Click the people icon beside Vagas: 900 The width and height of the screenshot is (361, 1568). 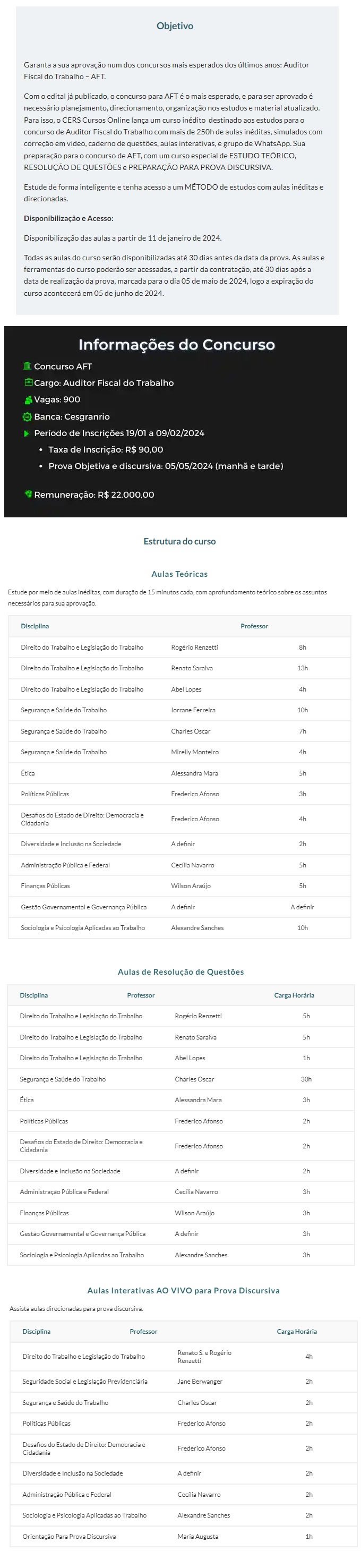pos(28,399)
